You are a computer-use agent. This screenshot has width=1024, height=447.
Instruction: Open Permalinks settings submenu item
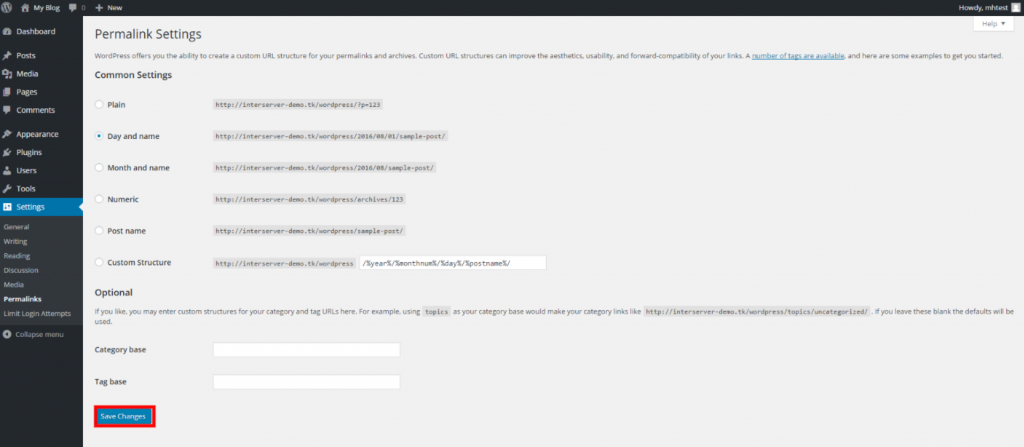point(22,299)
